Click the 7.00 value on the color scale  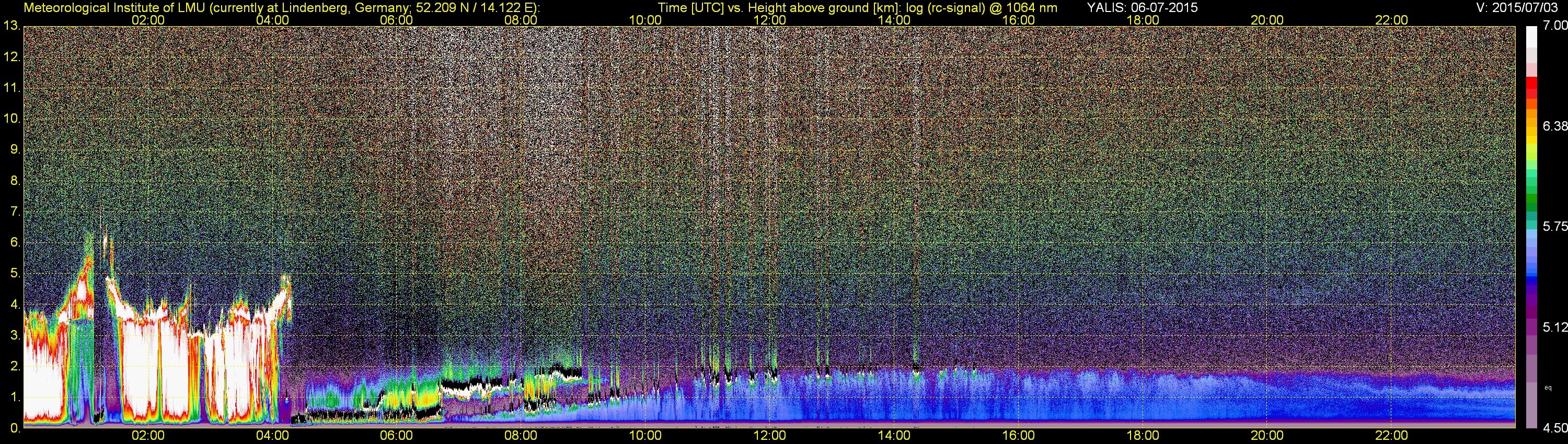pos(1555,26)
